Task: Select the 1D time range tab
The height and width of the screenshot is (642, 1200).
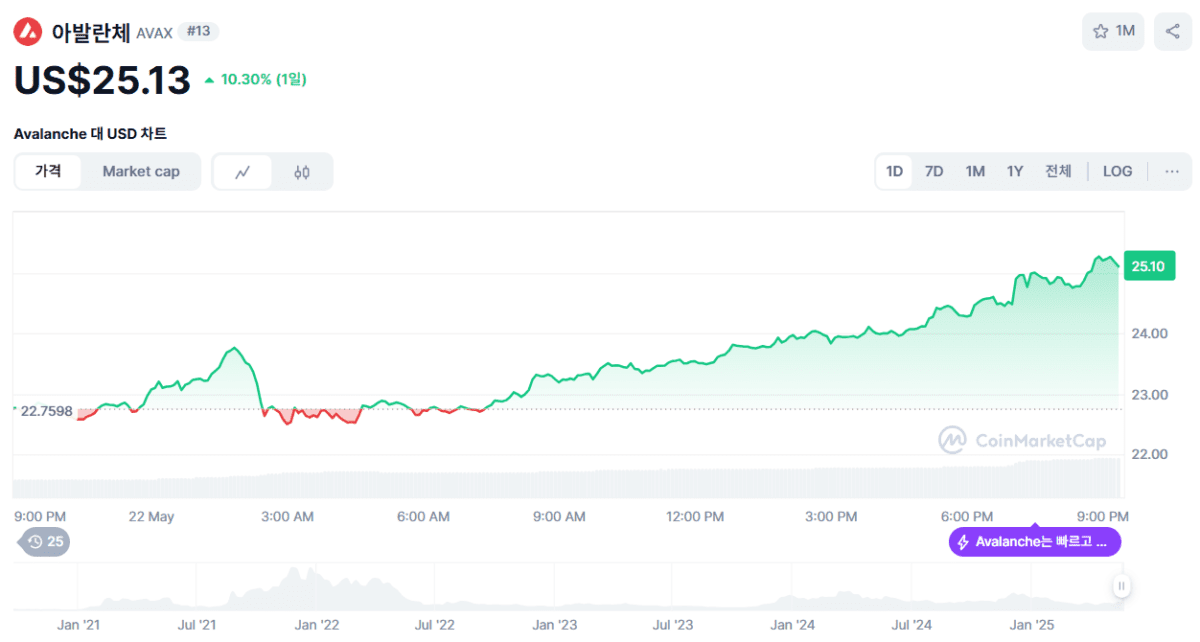Action: [894, 171]
